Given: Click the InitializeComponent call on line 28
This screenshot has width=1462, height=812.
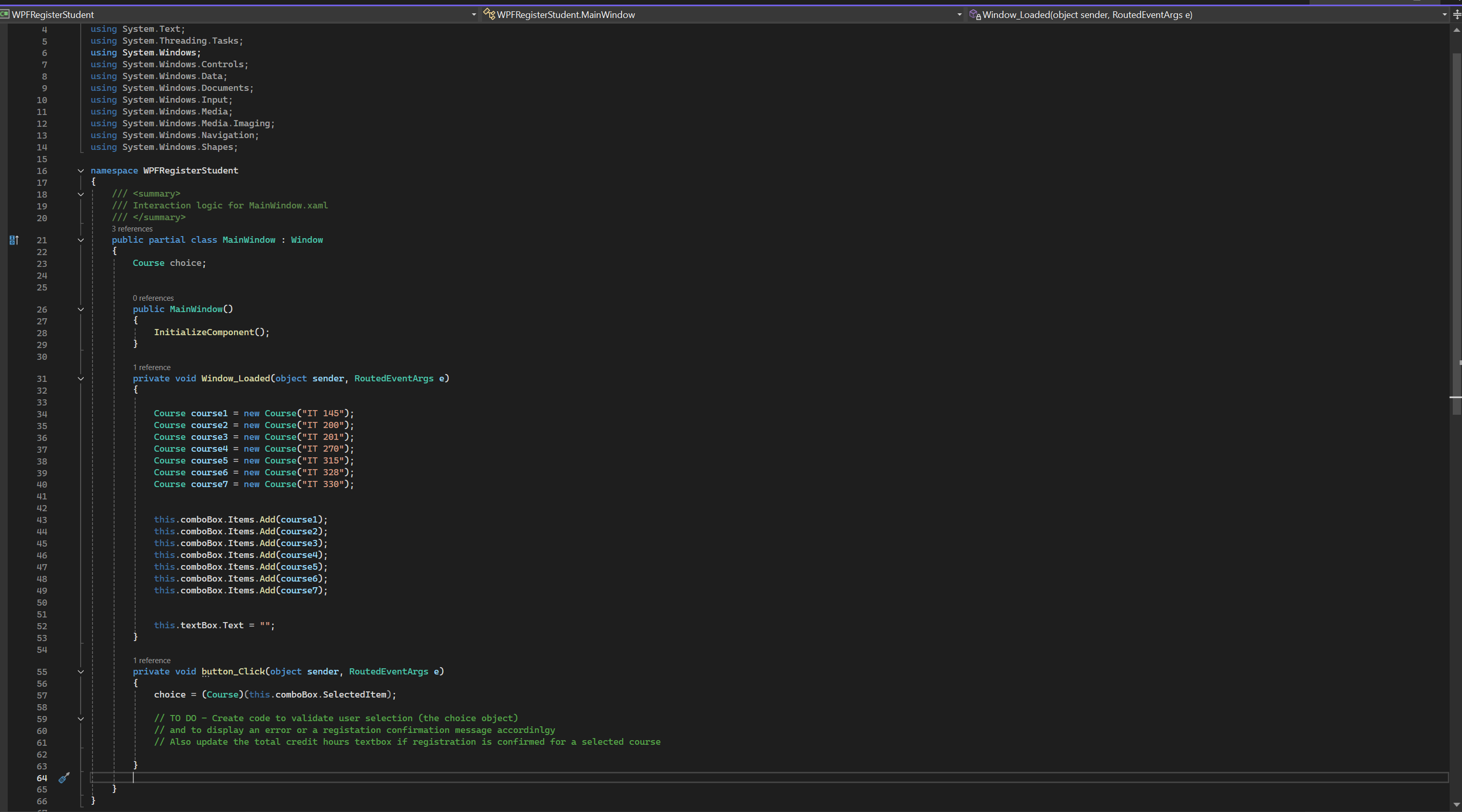Looking at the screenshot, I should [x=211, y=333].
